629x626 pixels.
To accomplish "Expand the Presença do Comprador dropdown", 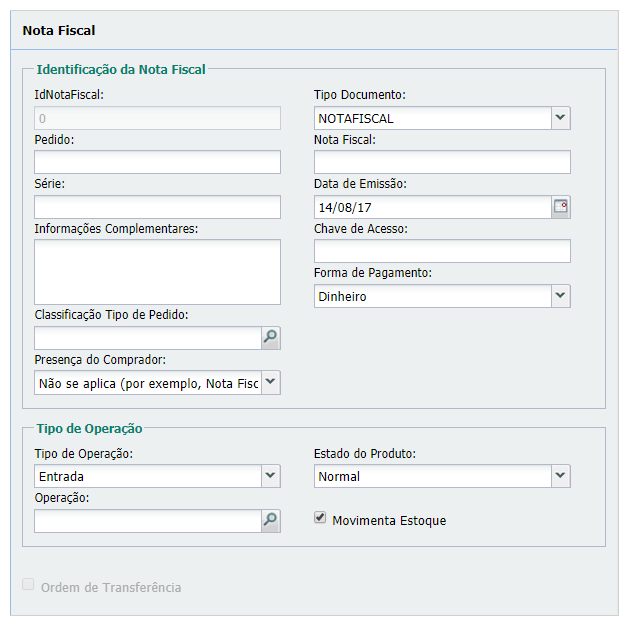I will 270,382.
